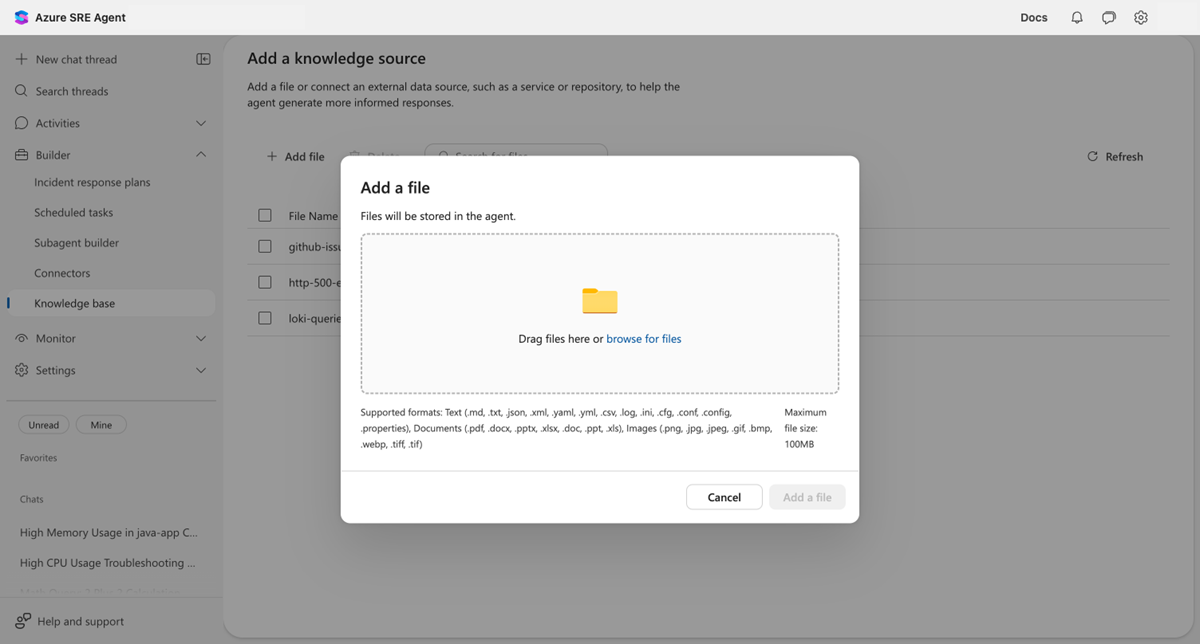
Task: Click browse for files link
Action: click(x=643, y=338)
